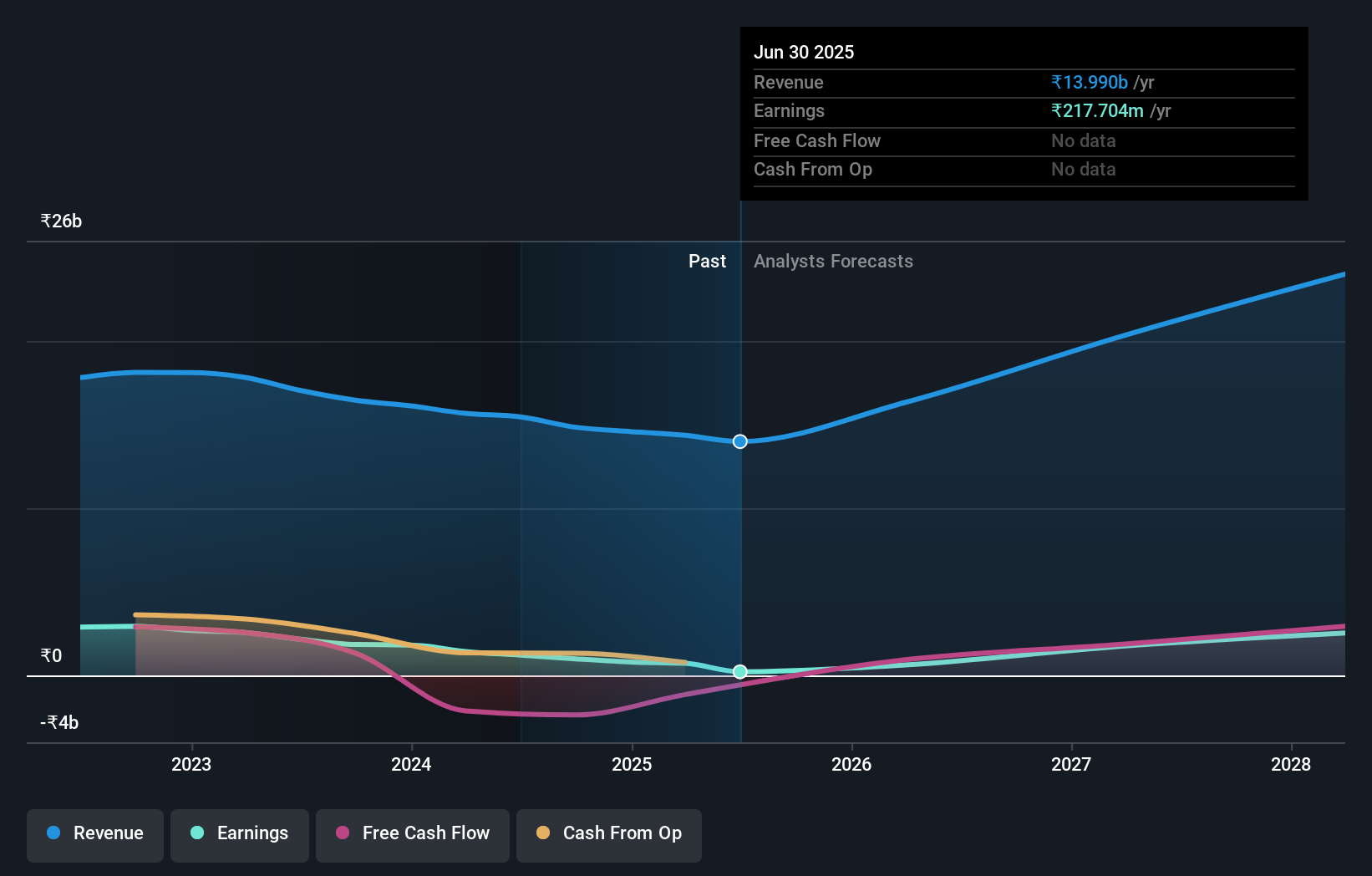1372x876 pixels.
Task: Toggle the Cash From Op legend button
Action: 609,835
